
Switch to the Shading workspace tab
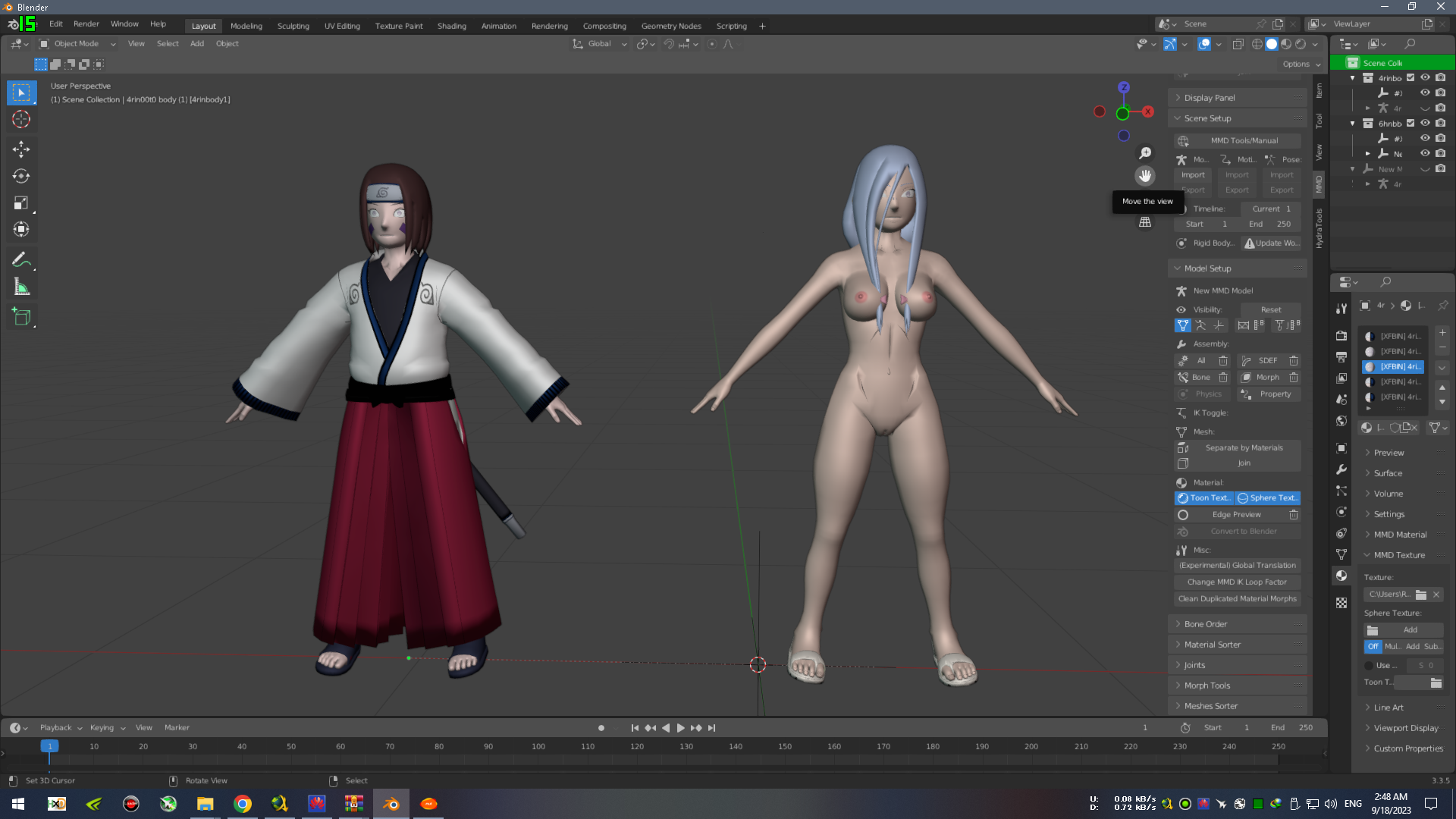point(452,26)
